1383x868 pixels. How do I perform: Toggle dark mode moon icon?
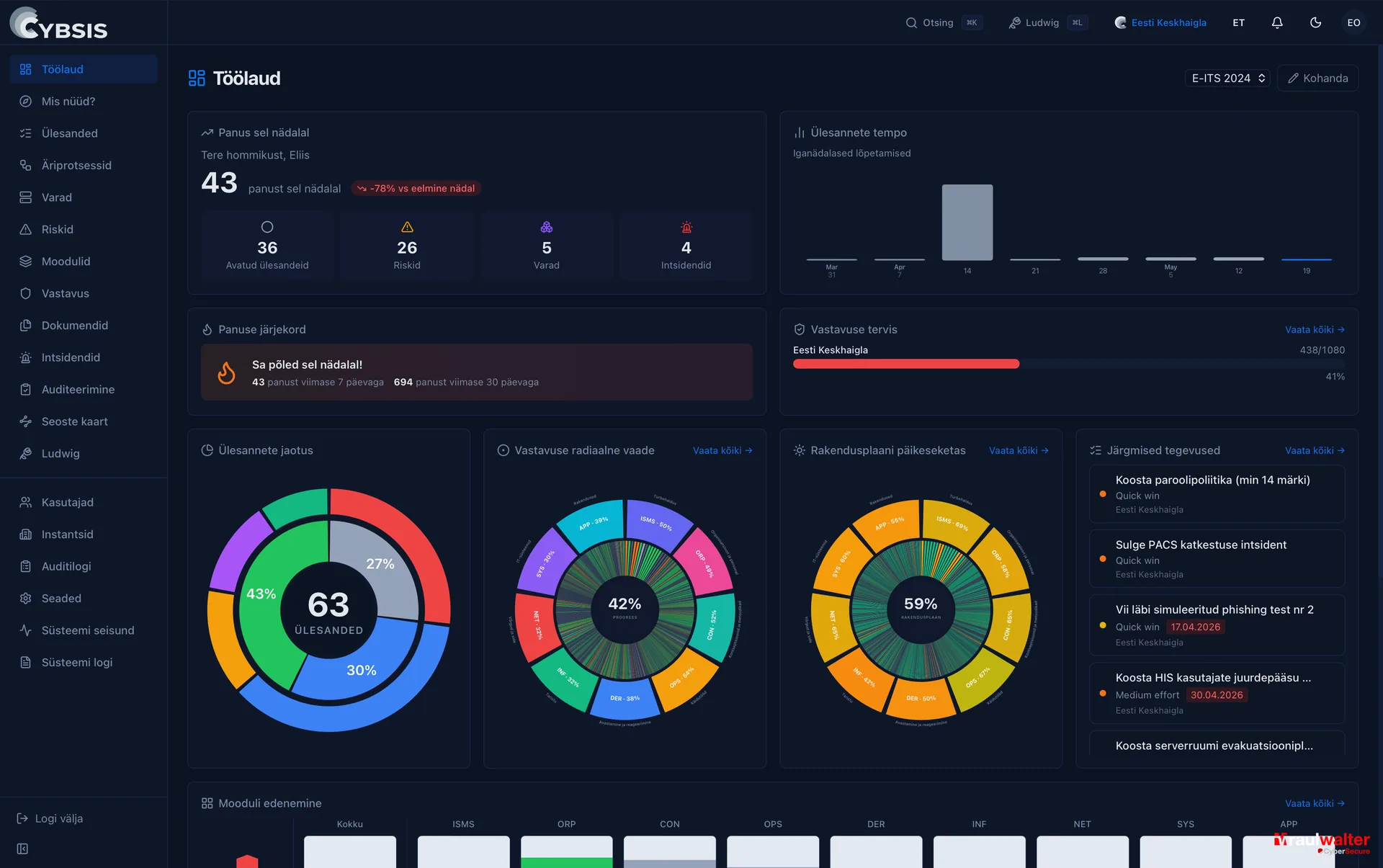(x=1315, y=22)
